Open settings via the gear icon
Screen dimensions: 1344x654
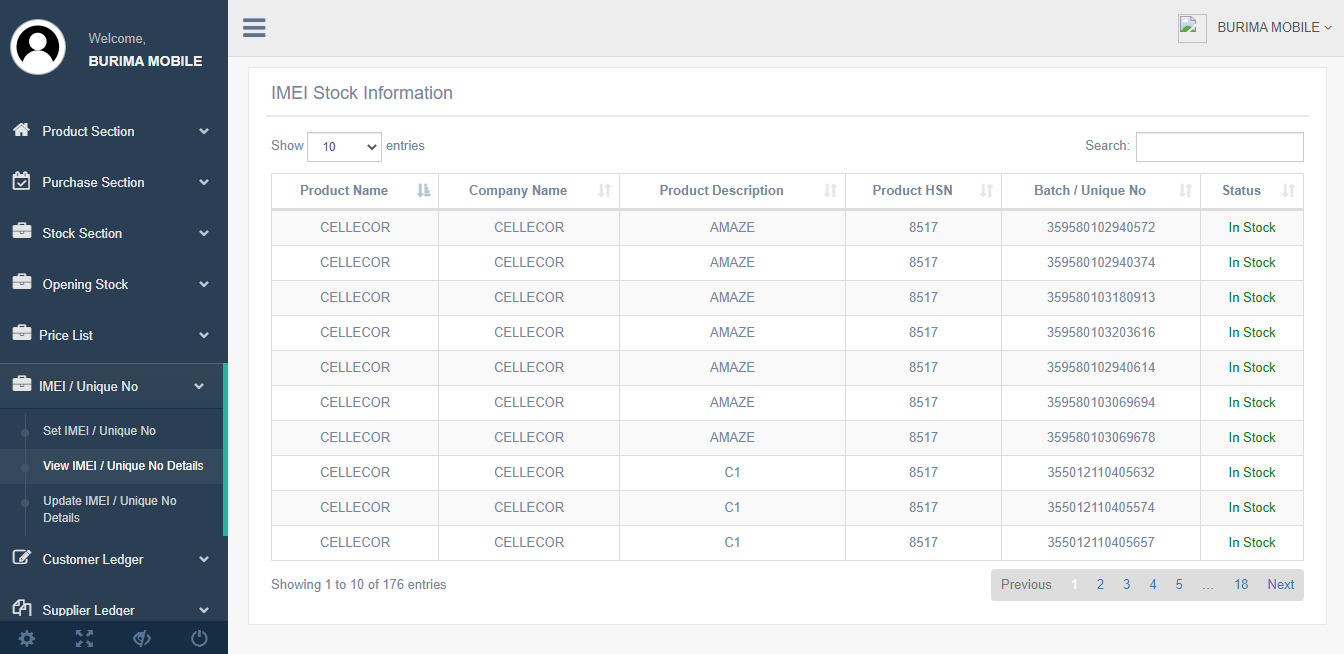(27, 638)
